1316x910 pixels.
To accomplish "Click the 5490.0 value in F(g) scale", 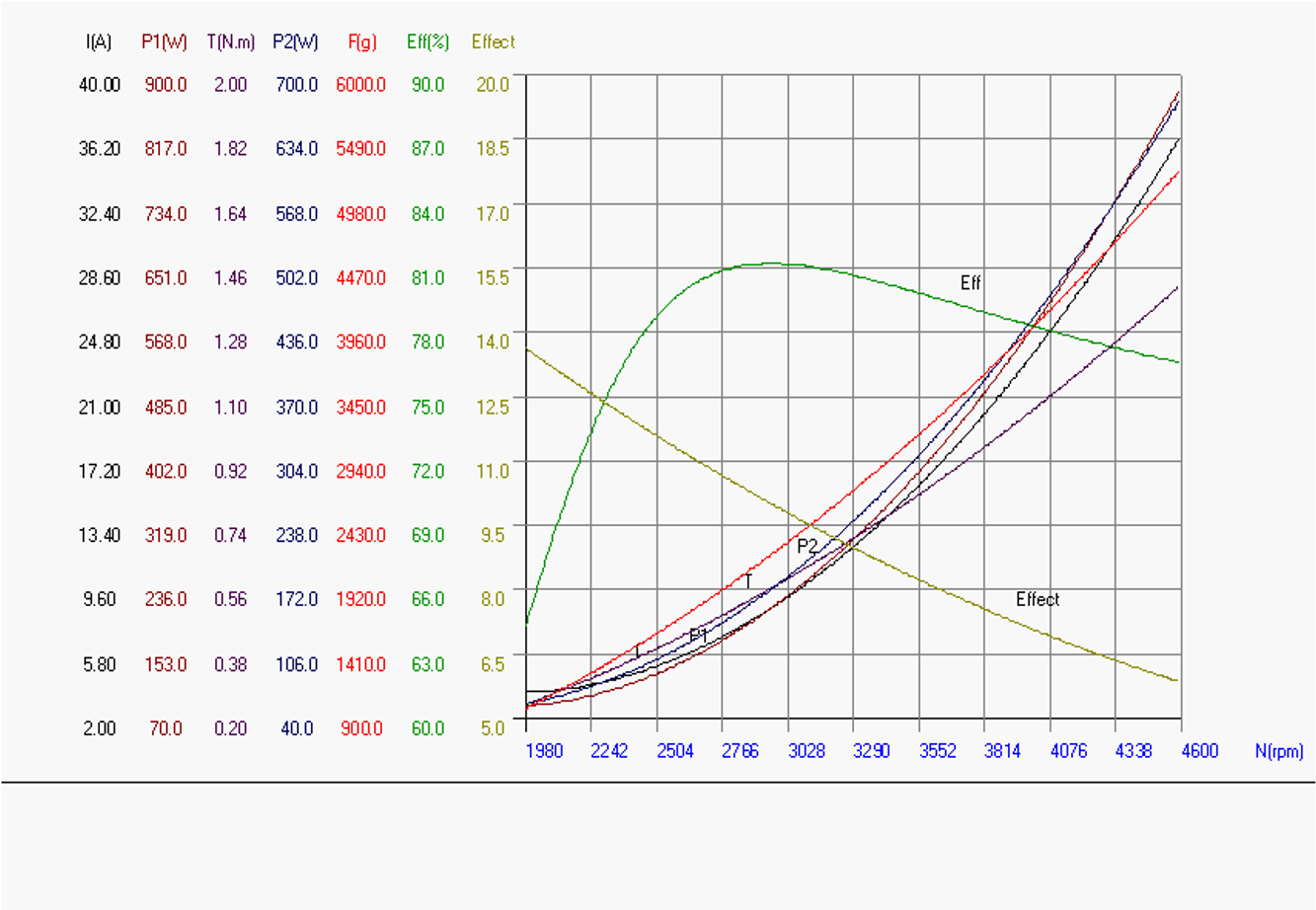I will click(361, 149).
